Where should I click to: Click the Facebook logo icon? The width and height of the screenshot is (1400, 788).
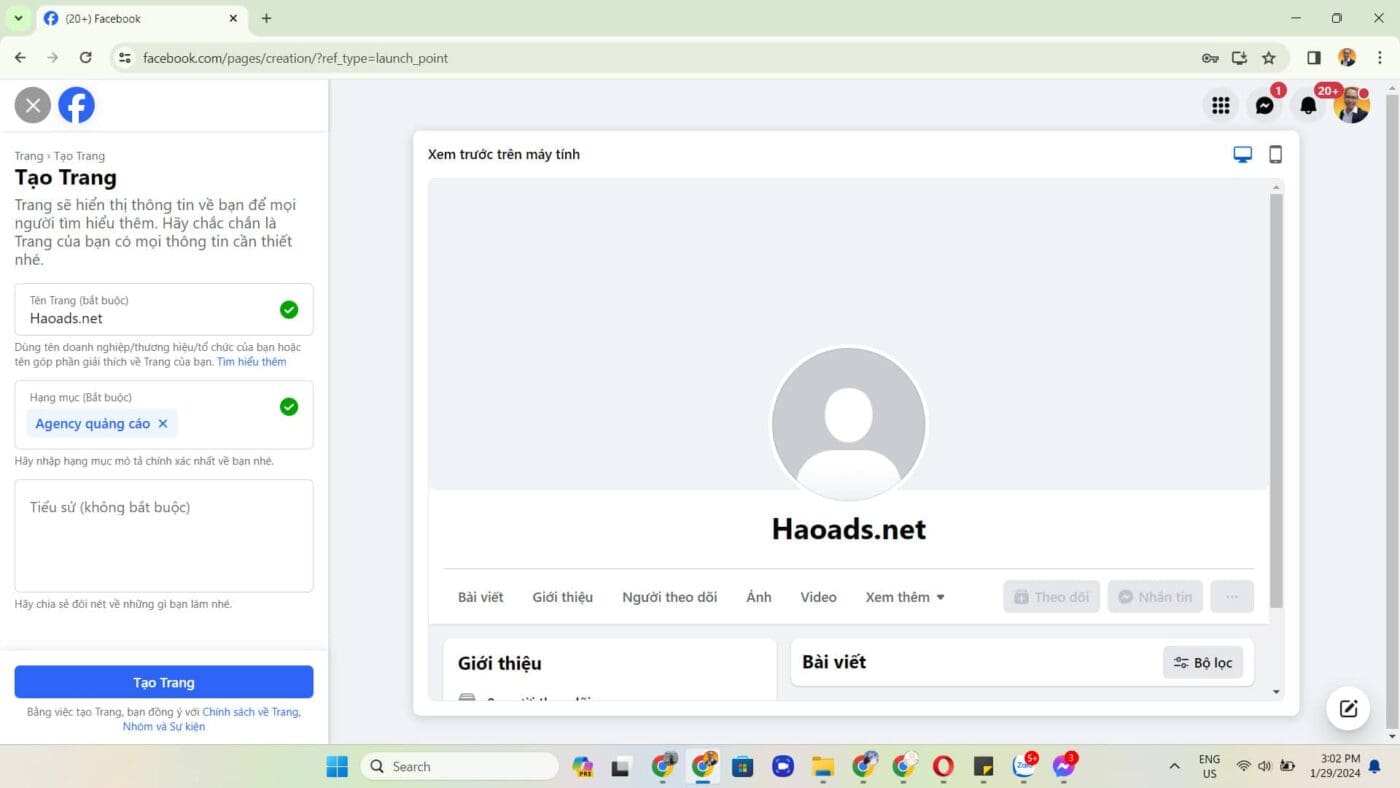76,105
